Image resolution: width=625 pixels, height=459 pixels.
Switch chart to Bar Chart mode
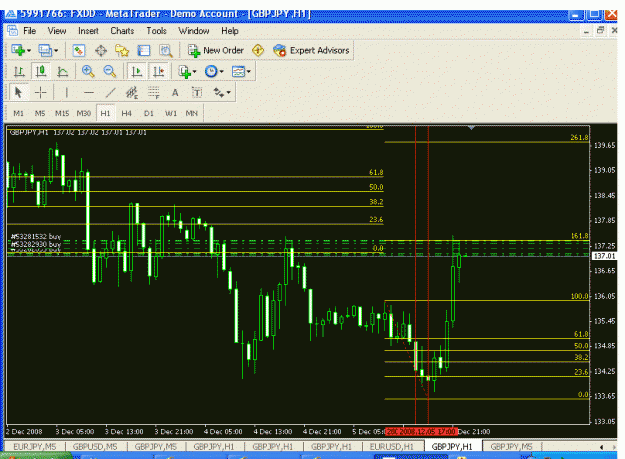click(19, 72)
